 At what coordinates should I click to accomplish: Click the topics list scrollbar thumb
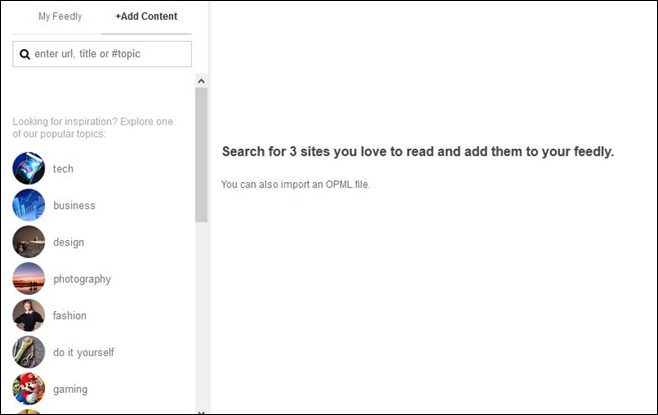coord(201,155)
